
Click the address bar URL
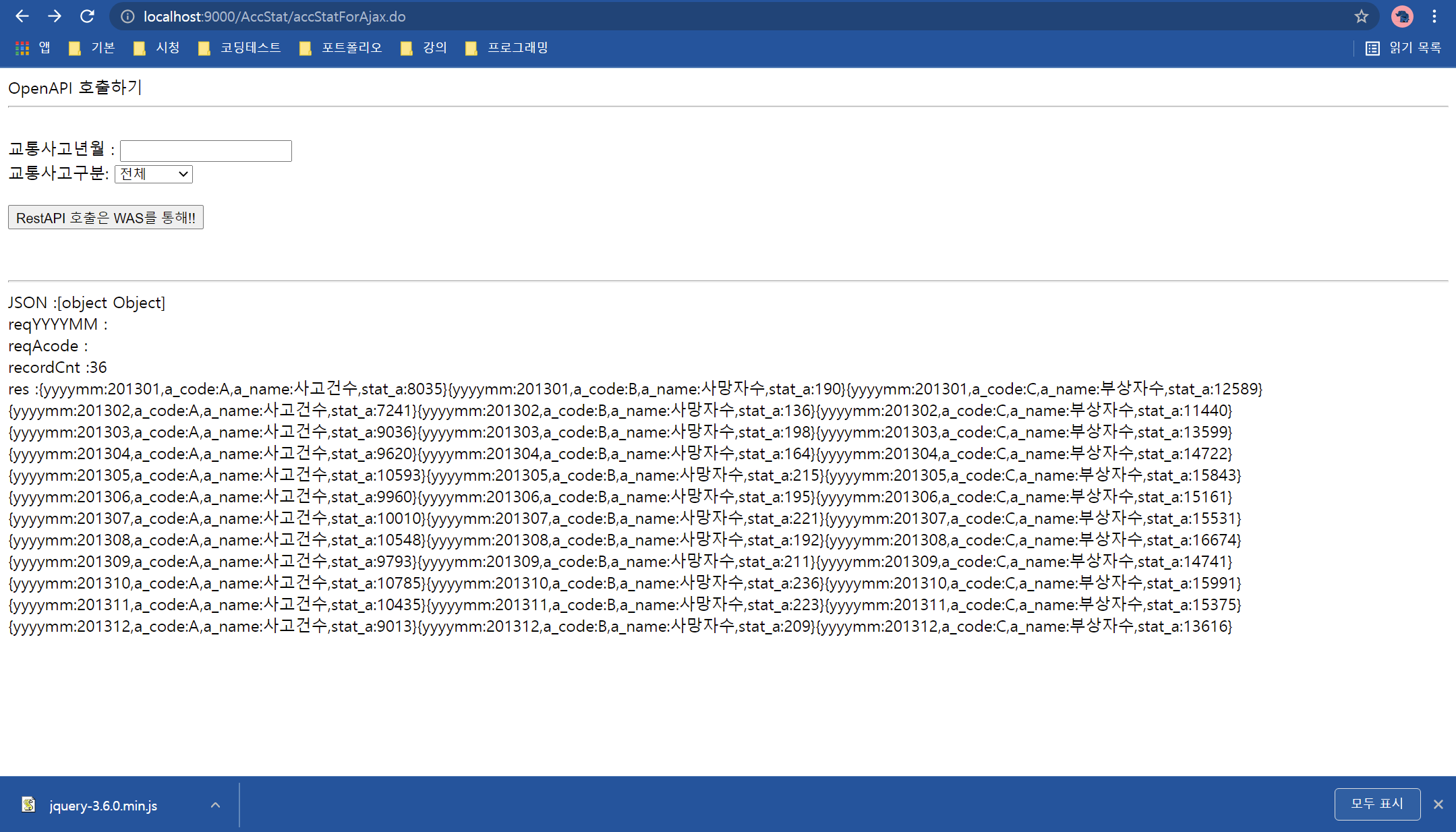coord(274,16)
